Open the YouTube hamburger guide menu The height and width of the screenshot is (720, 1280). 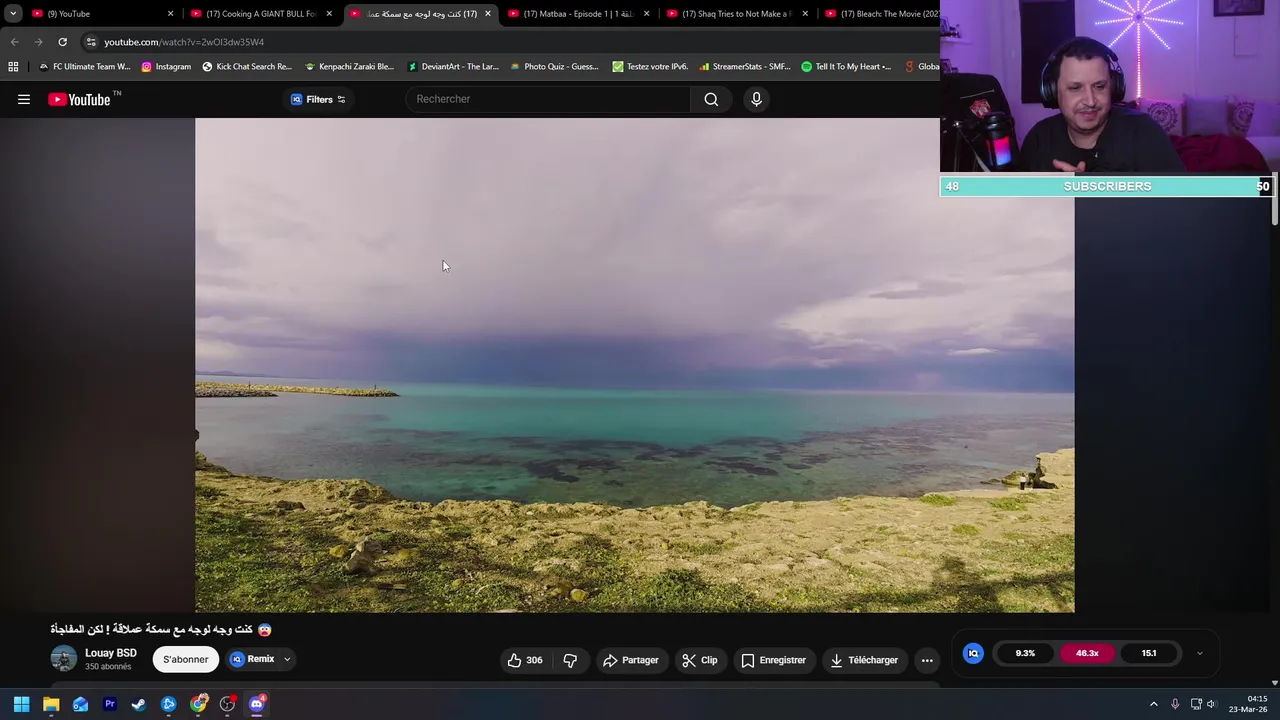tap(24, 99)
